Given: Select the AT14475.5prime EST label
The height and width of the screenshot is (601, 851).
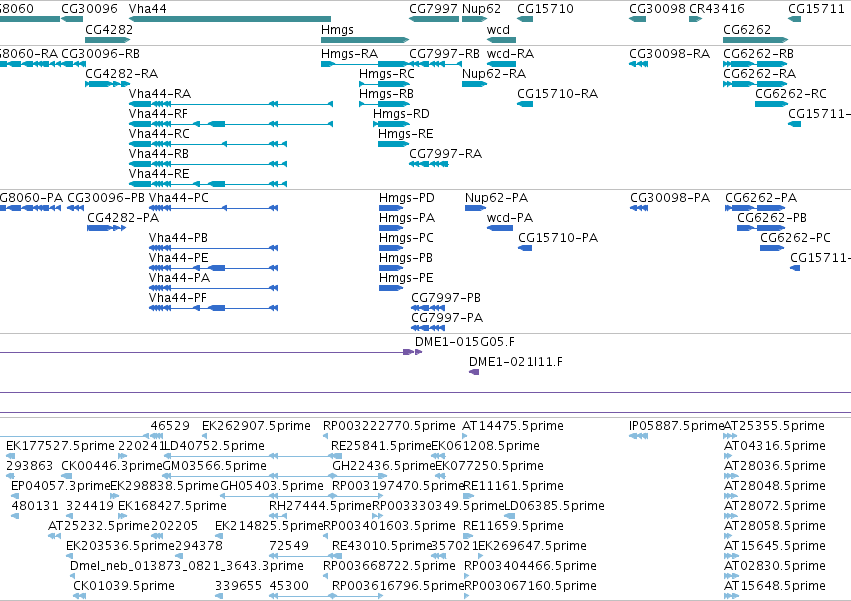Looking at the screenshot, I should pos(513,426).
